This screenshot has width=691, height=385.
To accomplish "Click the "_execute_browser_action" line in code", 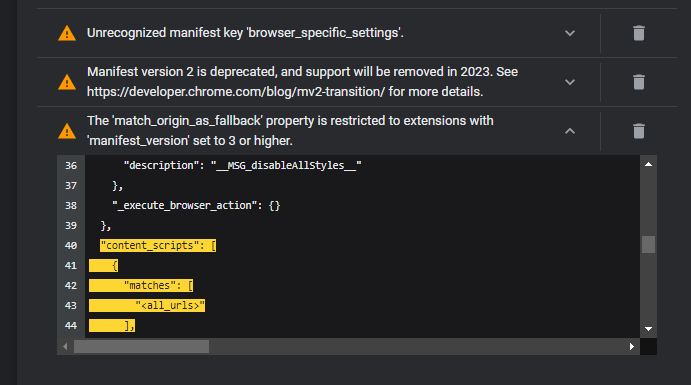I will 196,206.
